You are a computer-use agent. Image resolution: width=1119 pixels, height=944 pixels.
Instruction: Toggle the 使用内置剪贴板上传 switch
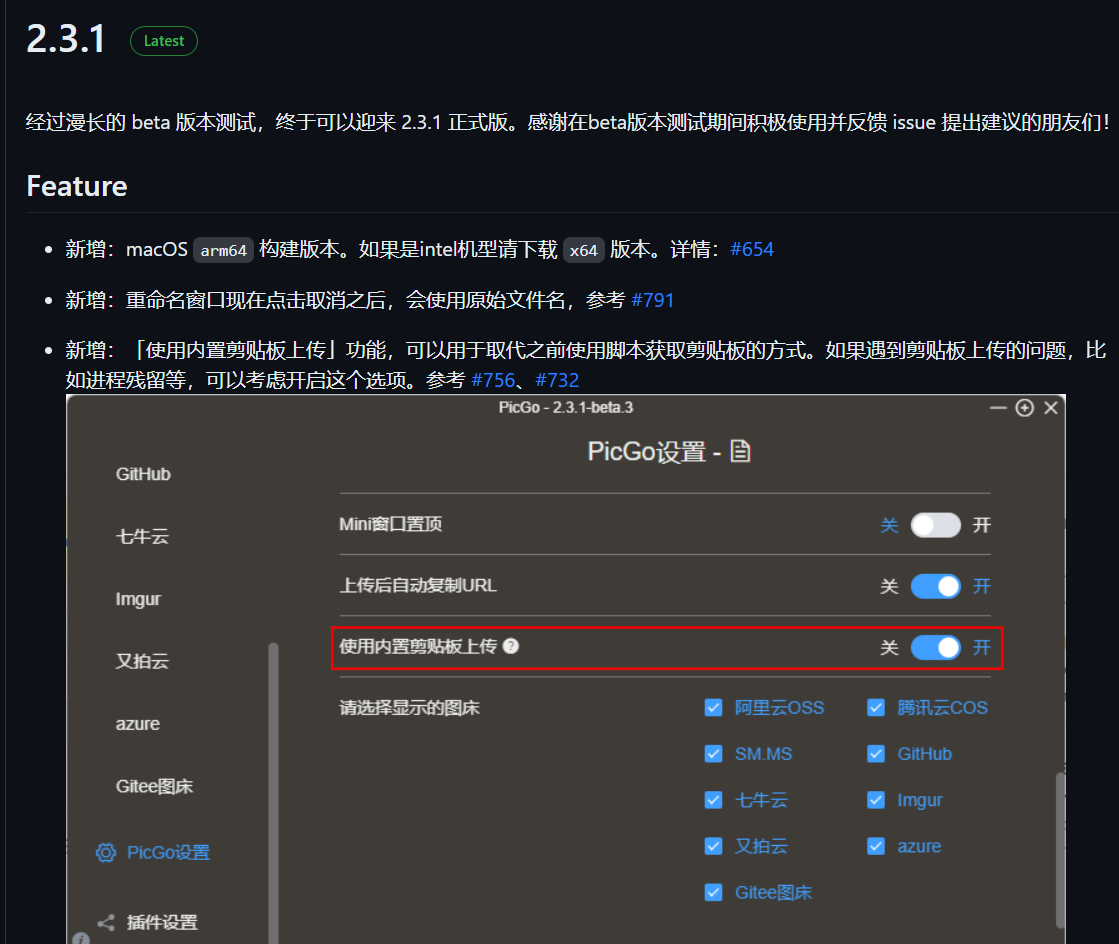[936, 647]
